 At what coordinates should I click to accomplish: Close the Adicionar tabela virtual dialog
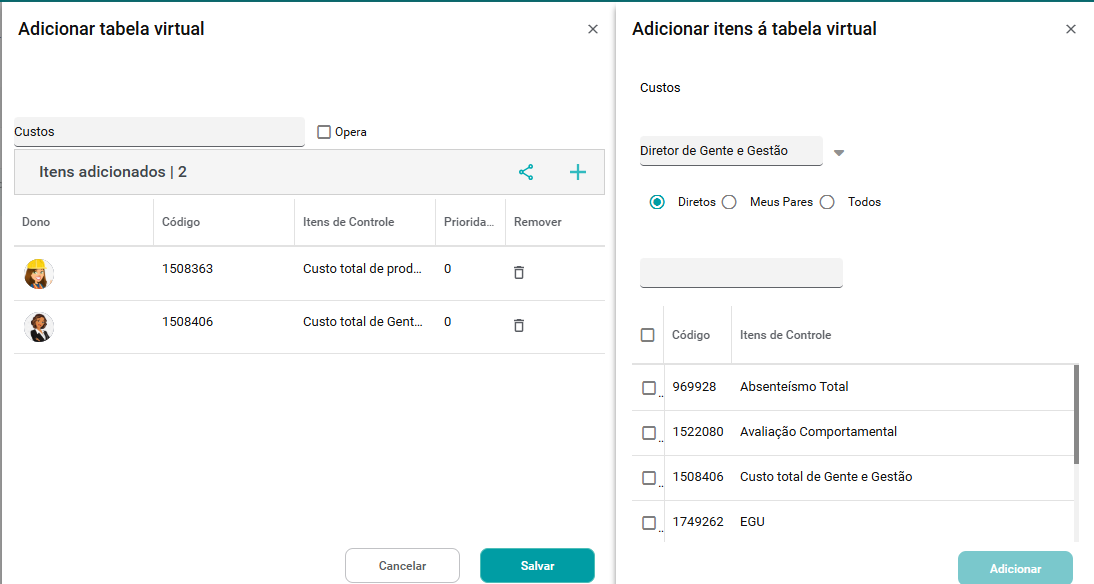593,30
